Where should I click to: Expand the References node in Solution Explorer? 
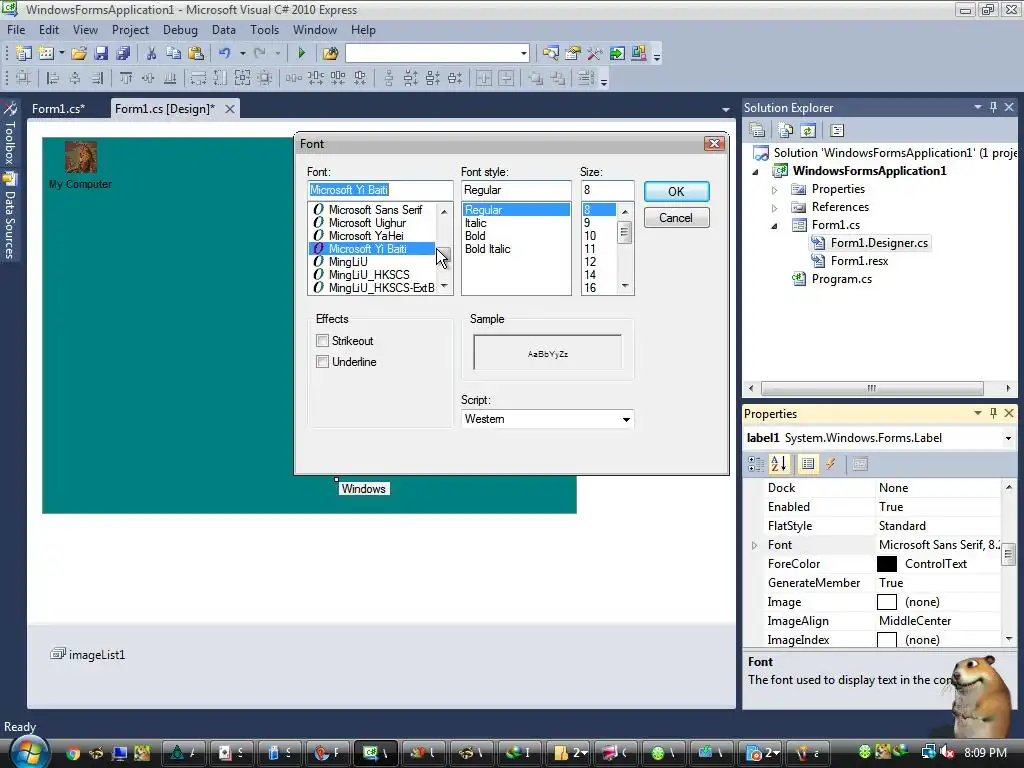[775, 208]
